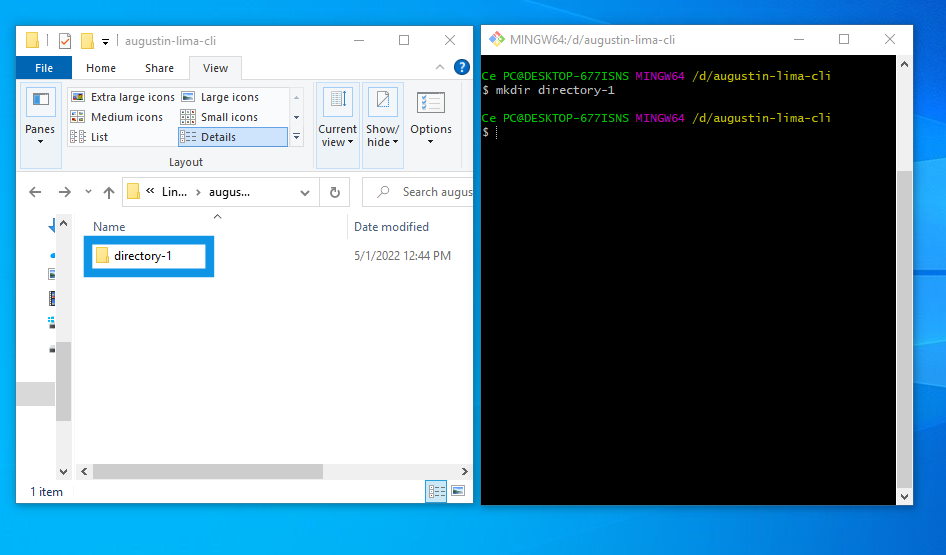The width and height of the screenshot is (946, 555).
Task: Click date 5/1/2022 12:44 PM cell
Action: pyautogui.click(x=402, y=256)
